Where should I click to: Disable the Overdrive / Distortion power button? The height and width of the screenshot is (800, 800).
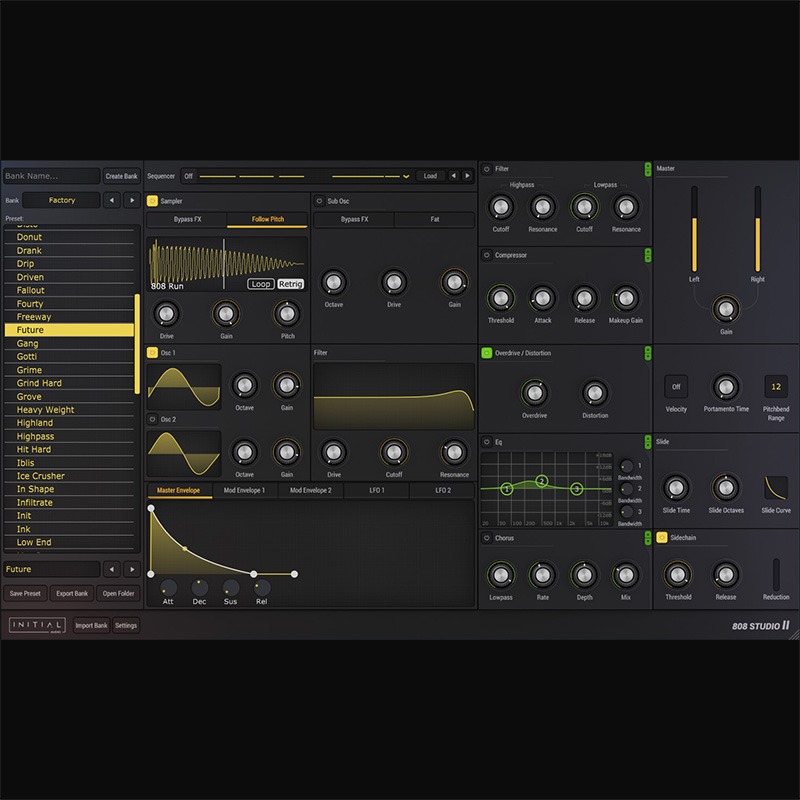[x=487, y=353]
